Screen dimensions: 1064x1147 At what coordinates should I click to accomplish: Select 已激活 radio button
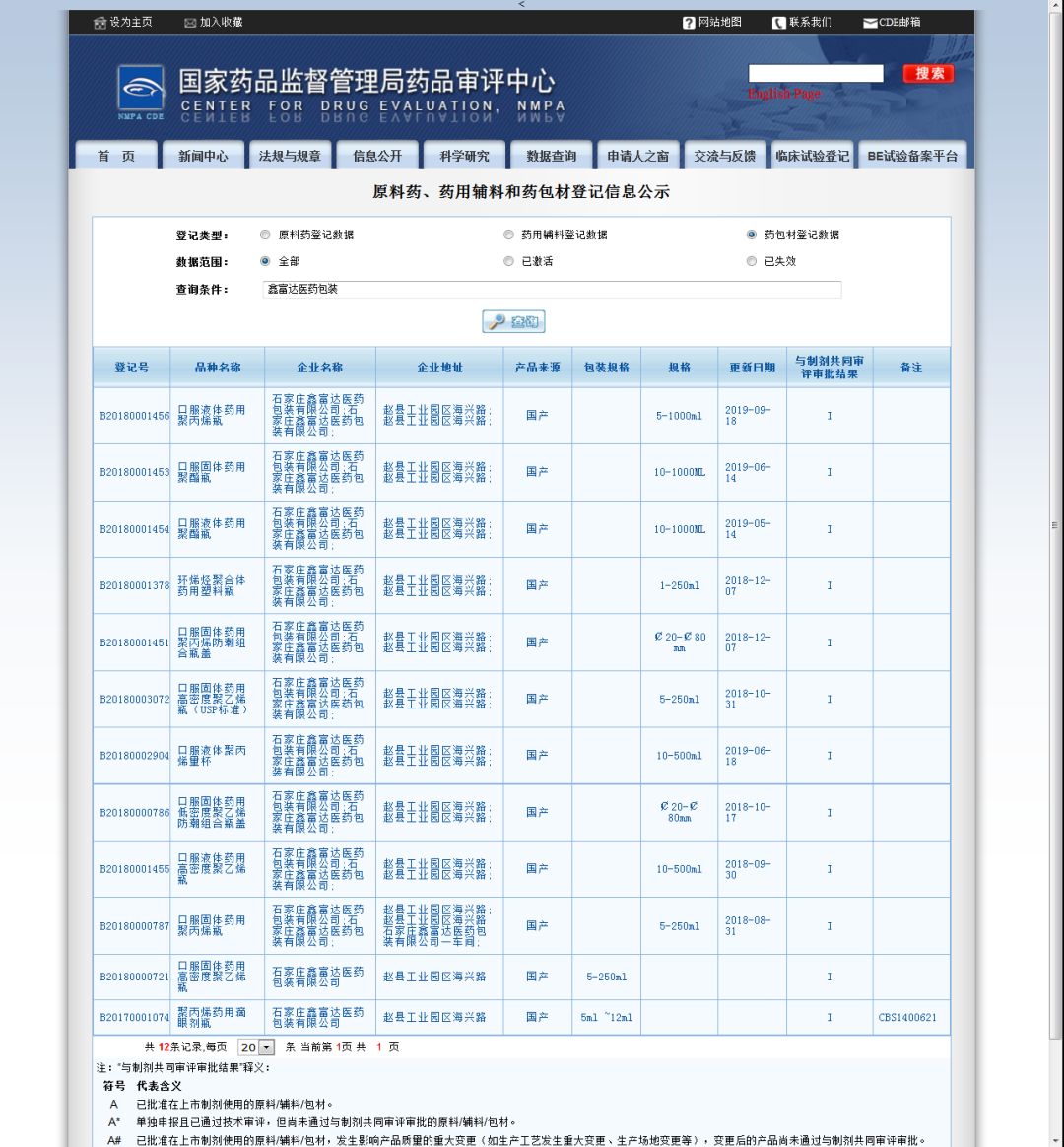pyautogui.click(x=508, y=261)
